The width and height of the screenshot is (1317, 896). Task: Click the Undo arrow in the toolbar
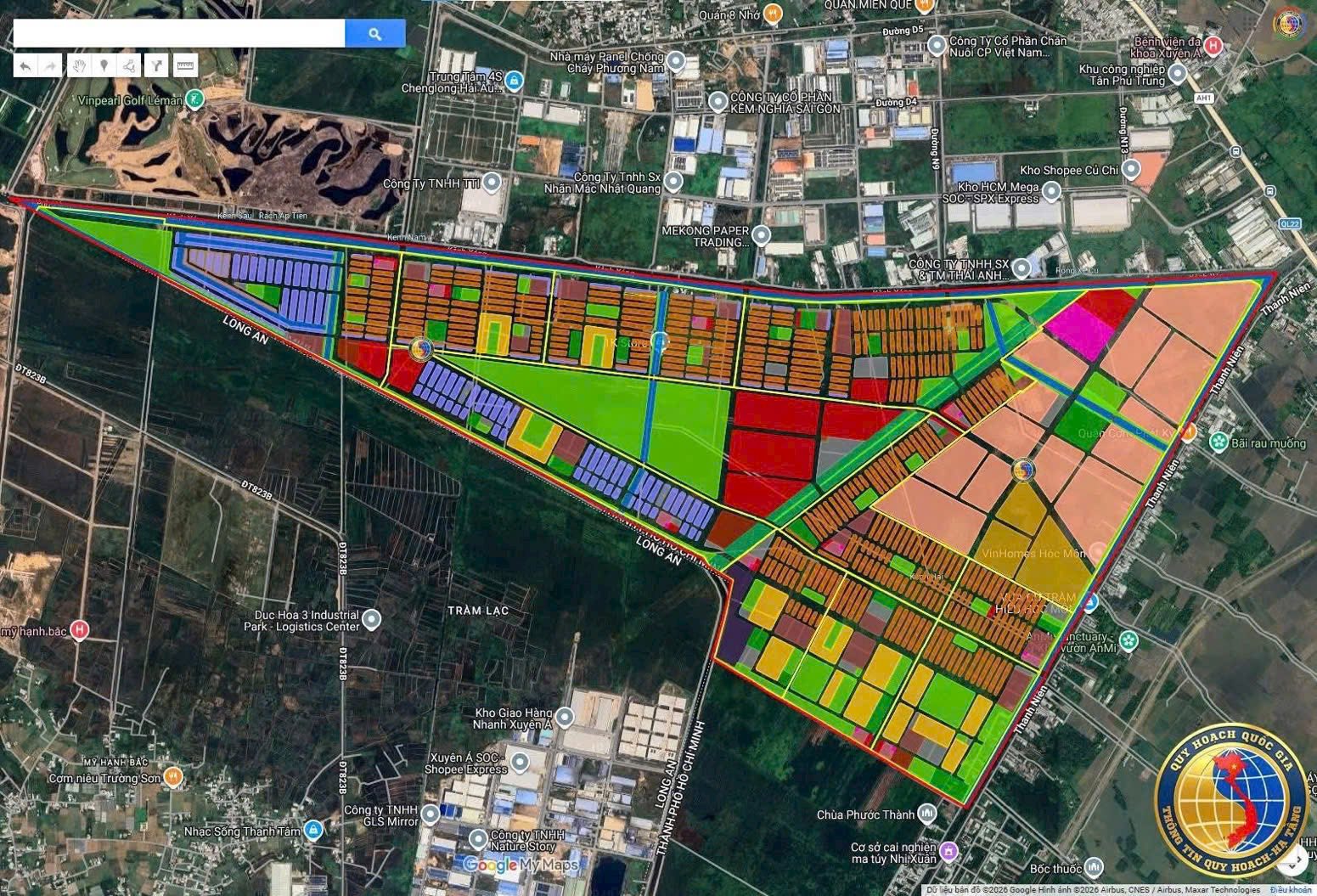(x=26, y=65)
